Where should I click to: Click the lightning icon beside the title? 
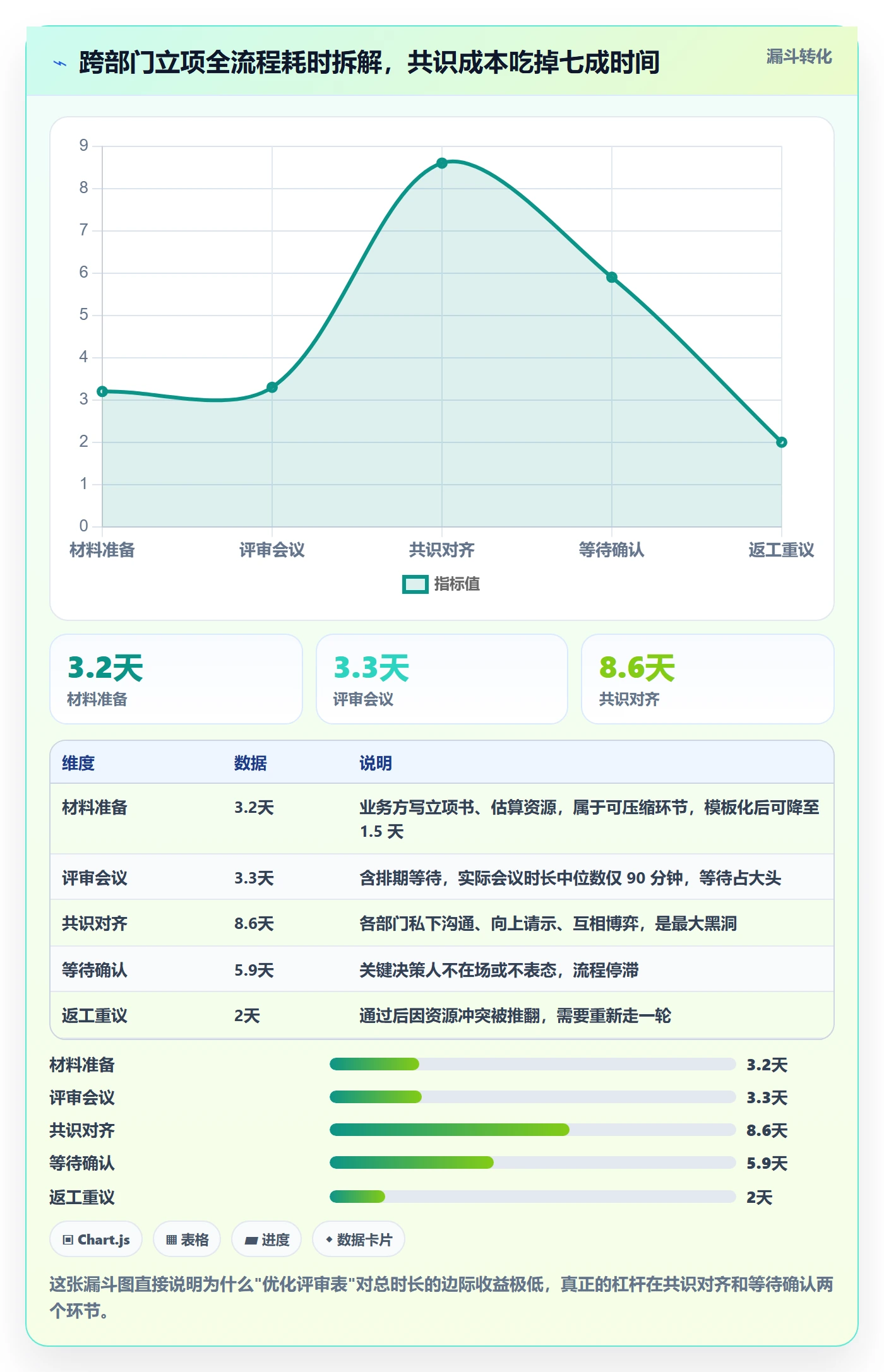point(60,63)
